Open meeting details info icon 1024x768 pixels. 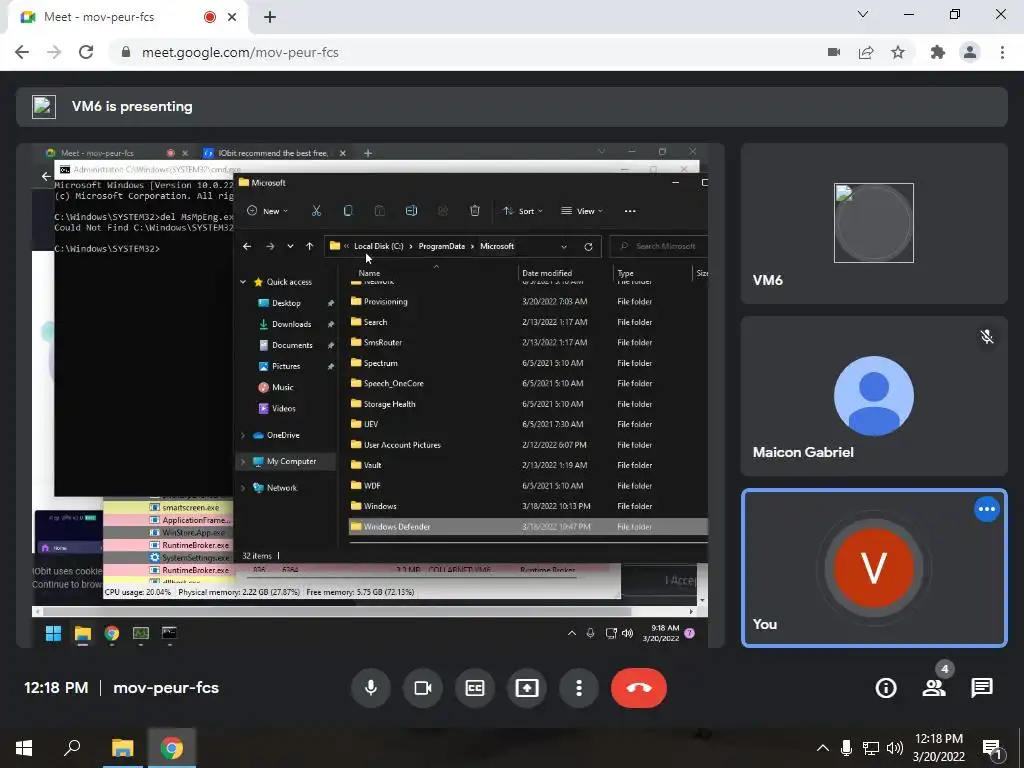coord(886,688)
